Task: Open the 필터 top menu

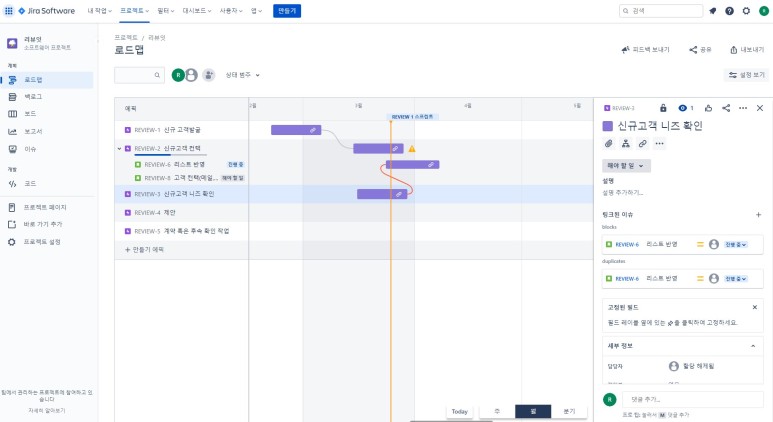Action: pyautogui.click(x=165, y=11)
